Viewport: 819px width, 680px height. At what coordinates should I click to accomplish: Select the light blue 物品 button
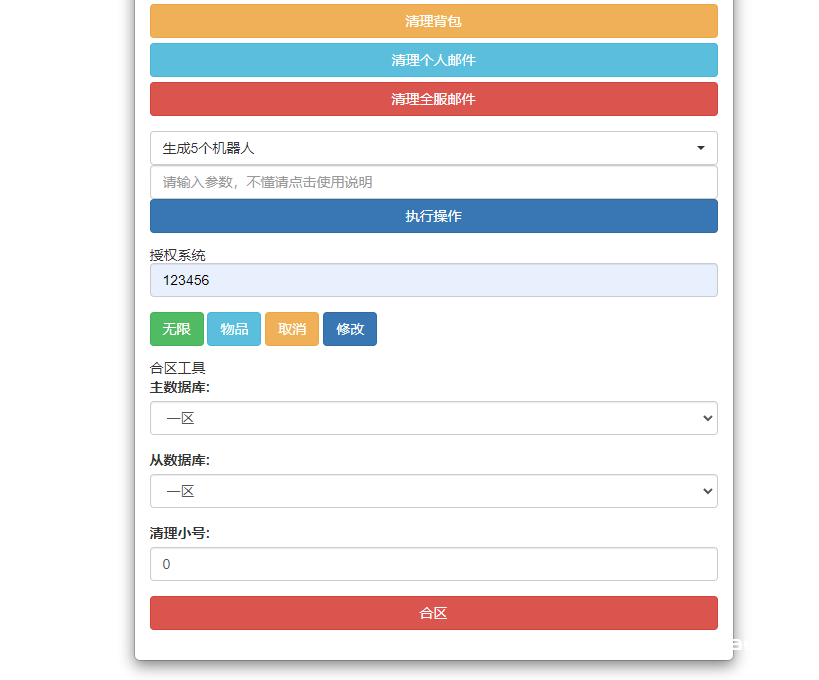[234, 329]
